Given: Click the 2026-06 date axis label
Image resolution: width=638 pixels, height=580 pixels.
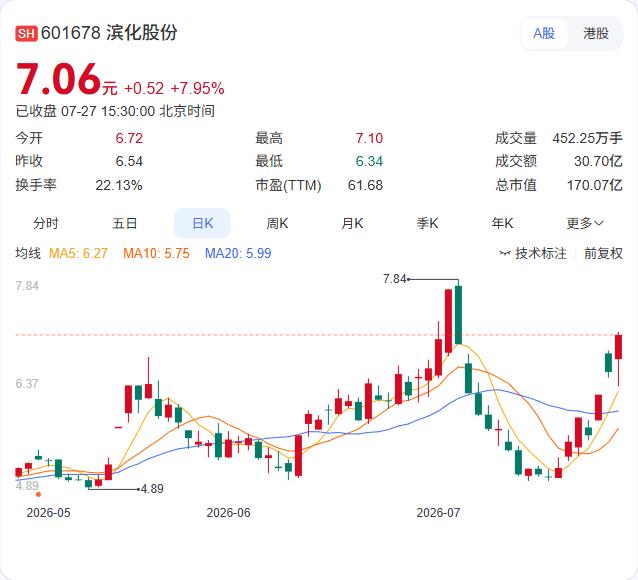Looking at the screenshot, I should click(x=228, y=512).
